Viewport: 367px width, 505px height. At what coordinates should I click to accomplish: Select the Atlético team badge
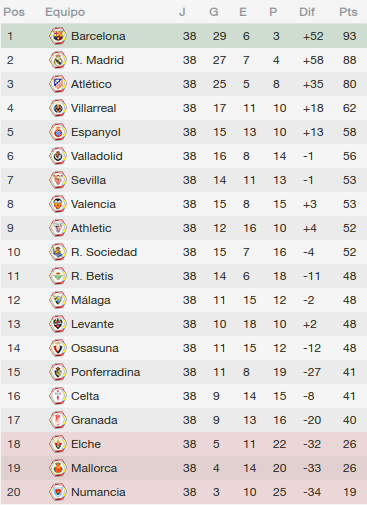coord(58,84)
